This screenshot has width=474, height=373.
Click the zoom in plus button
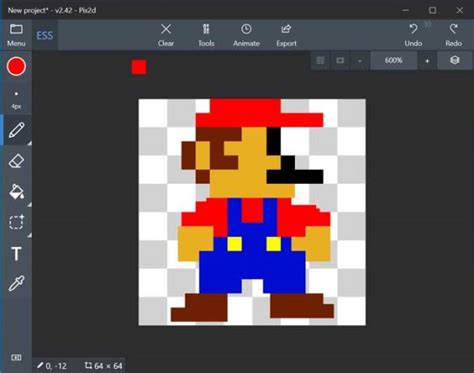[427, 61]
